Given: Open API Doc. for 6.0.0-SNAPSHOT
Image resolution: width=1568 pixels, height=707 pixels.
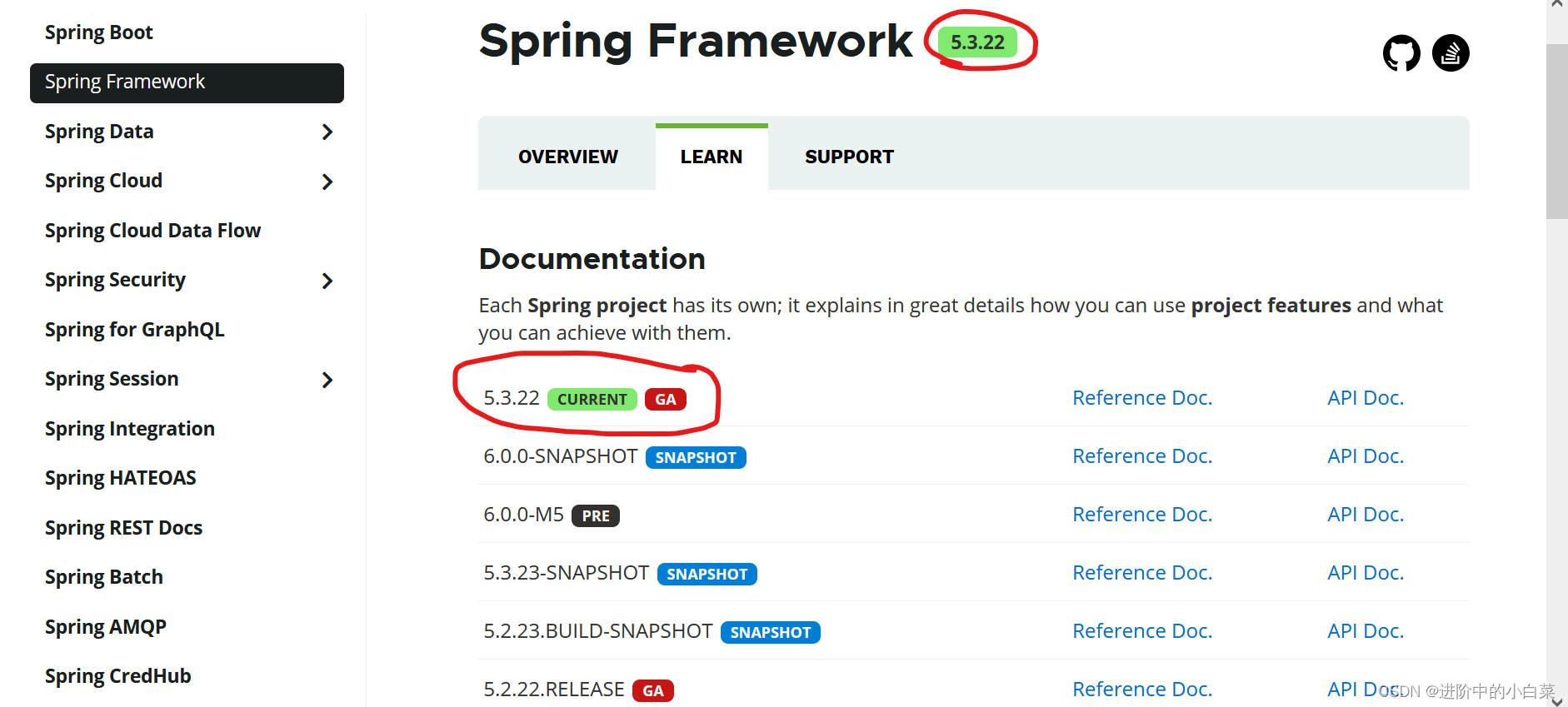Looking at the screenshot, I should tap(1366, 456).
